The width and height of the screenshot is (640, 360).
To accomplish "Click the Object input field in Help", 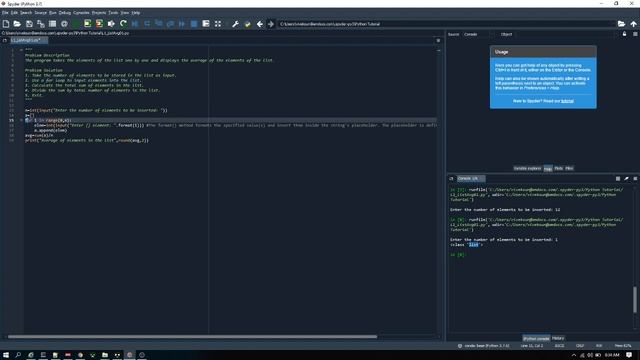I will point(564,34).
